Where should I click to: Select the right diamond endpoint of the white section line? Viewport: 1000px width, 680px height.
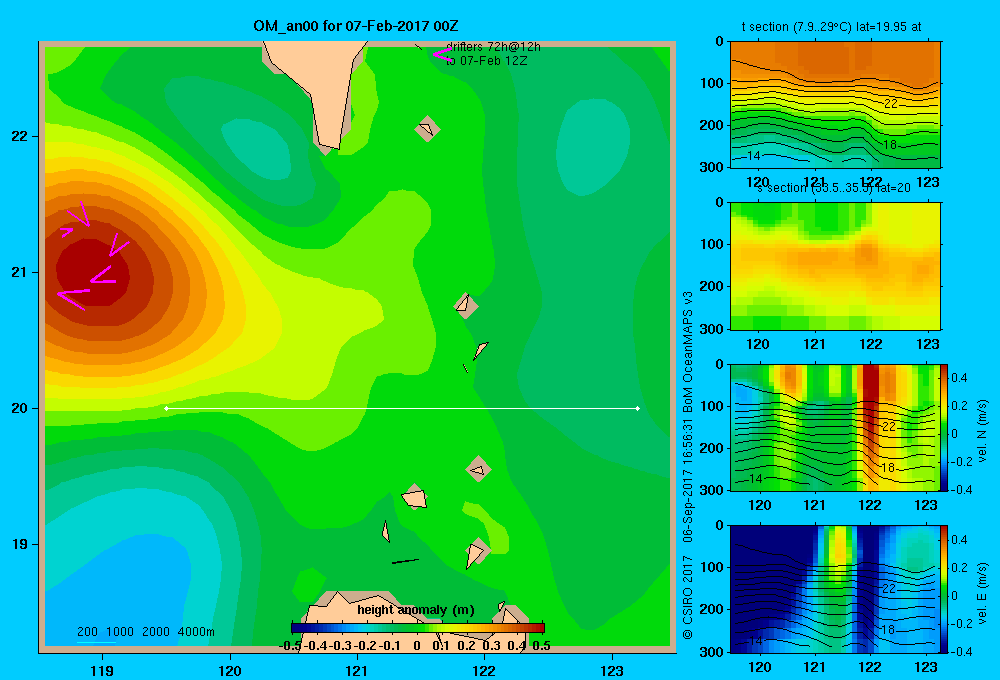(638, 408)
